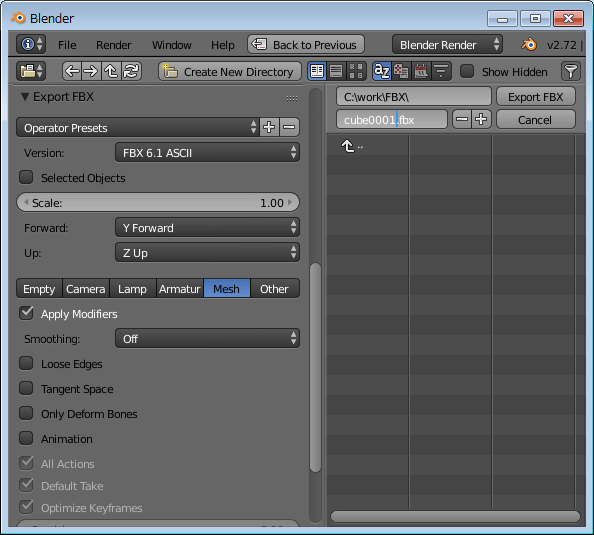
Task: Click the file name field cube0001.fbx
Action: pos(392,119)
